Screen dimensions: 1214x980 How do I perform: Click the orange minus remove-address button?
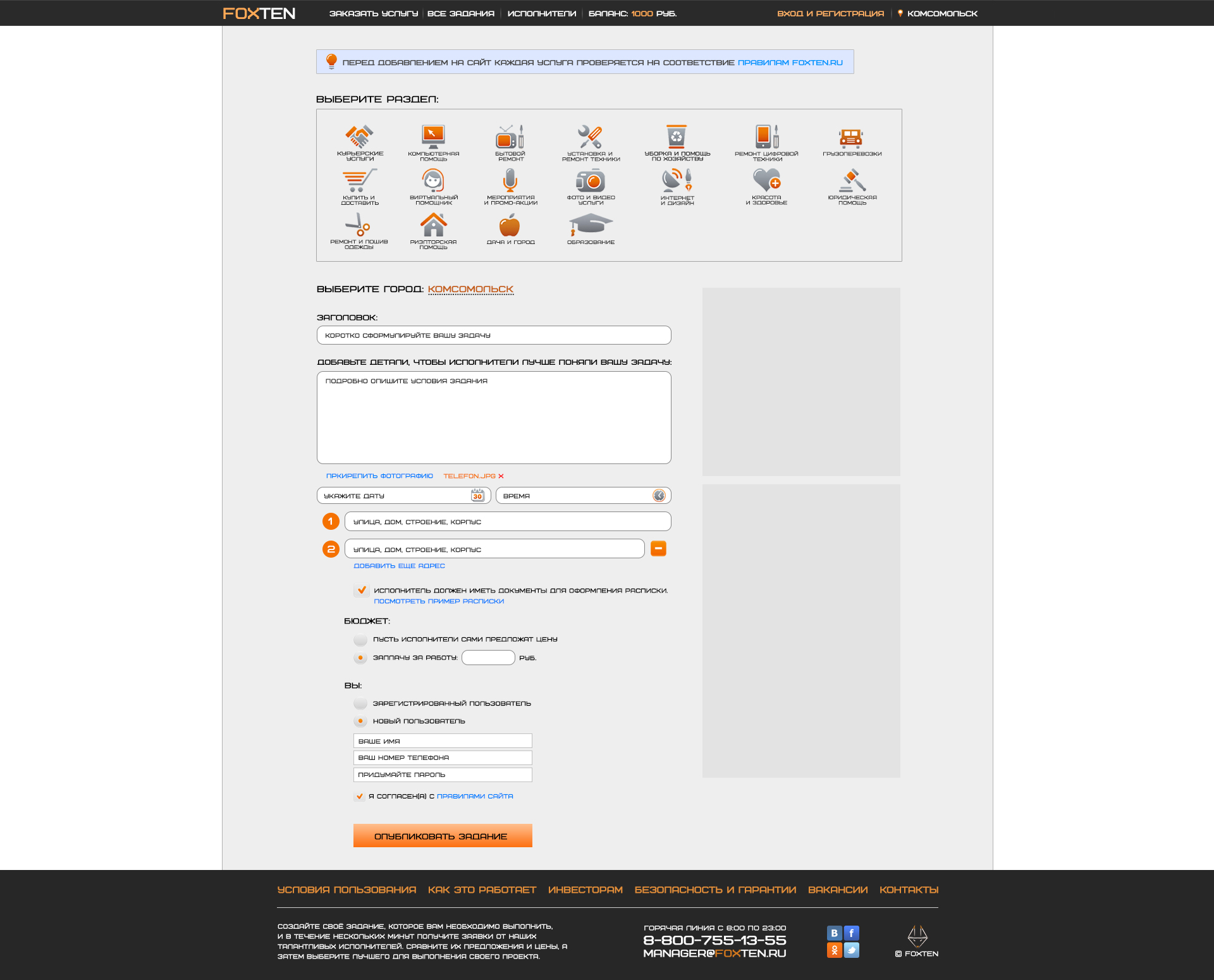pos(658,549)
